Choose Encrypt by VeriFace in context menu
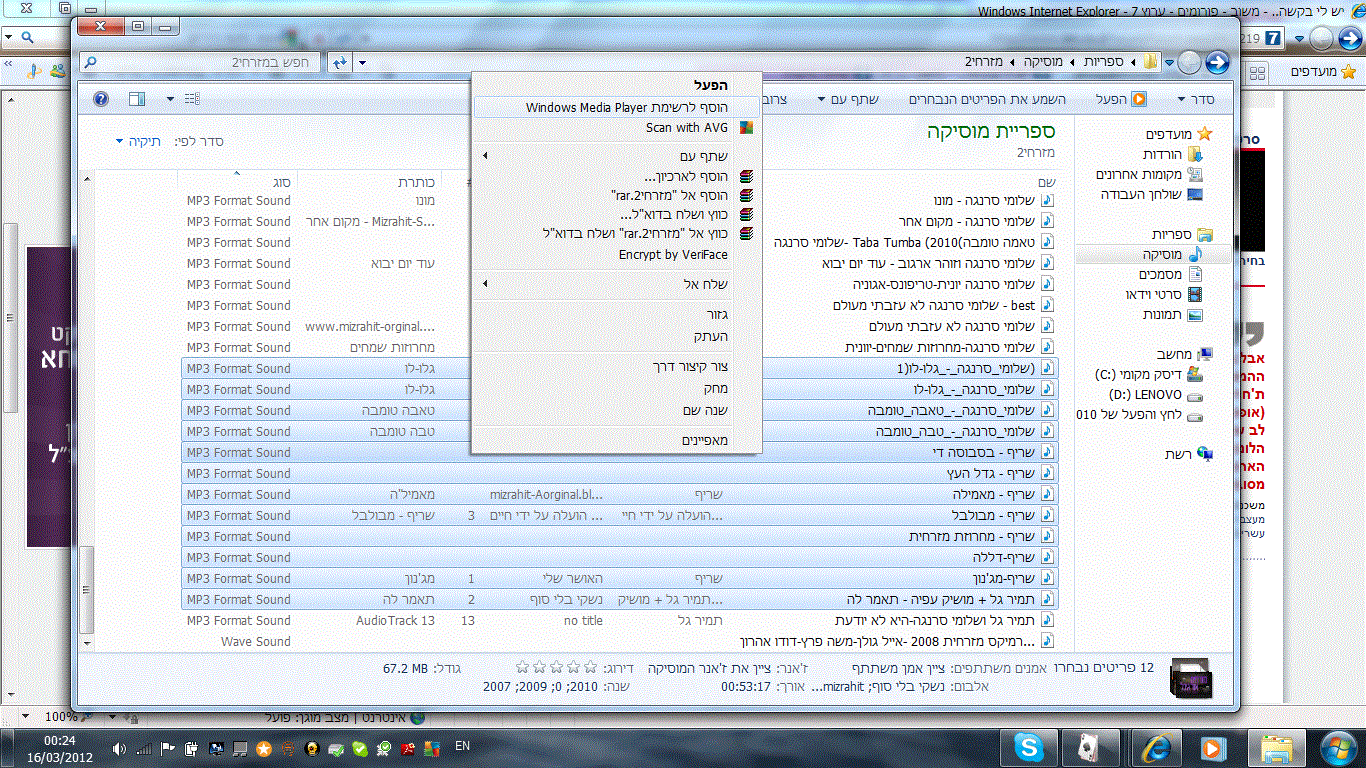Screen dimensions: 1366x768 click(672, 255)
